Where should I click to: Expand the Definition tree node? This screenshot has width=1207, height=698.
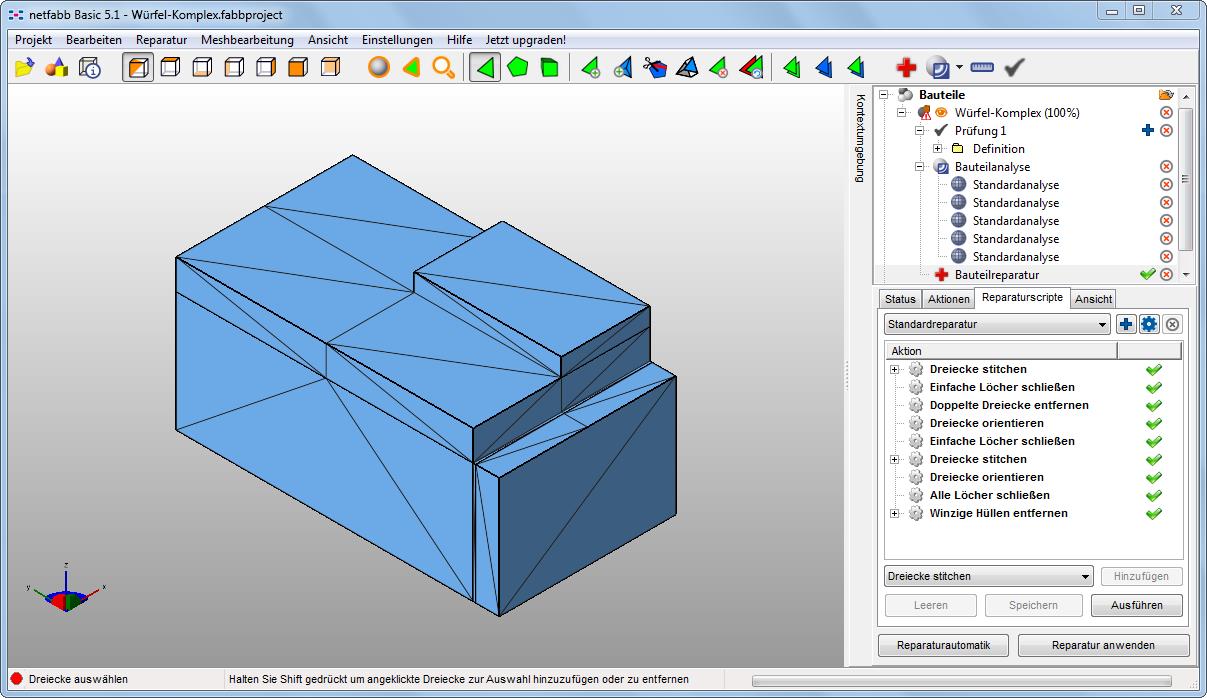[x=938, y=149]
